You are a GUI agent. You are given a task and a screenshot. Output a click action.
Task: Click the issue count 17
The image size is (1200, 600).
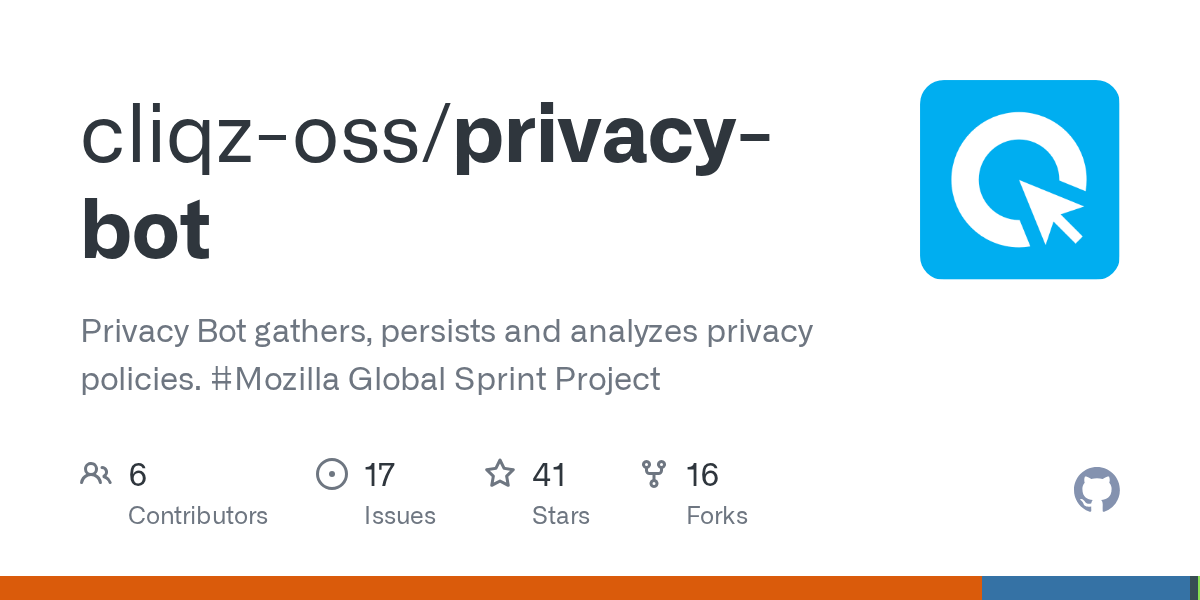point(380,474)
